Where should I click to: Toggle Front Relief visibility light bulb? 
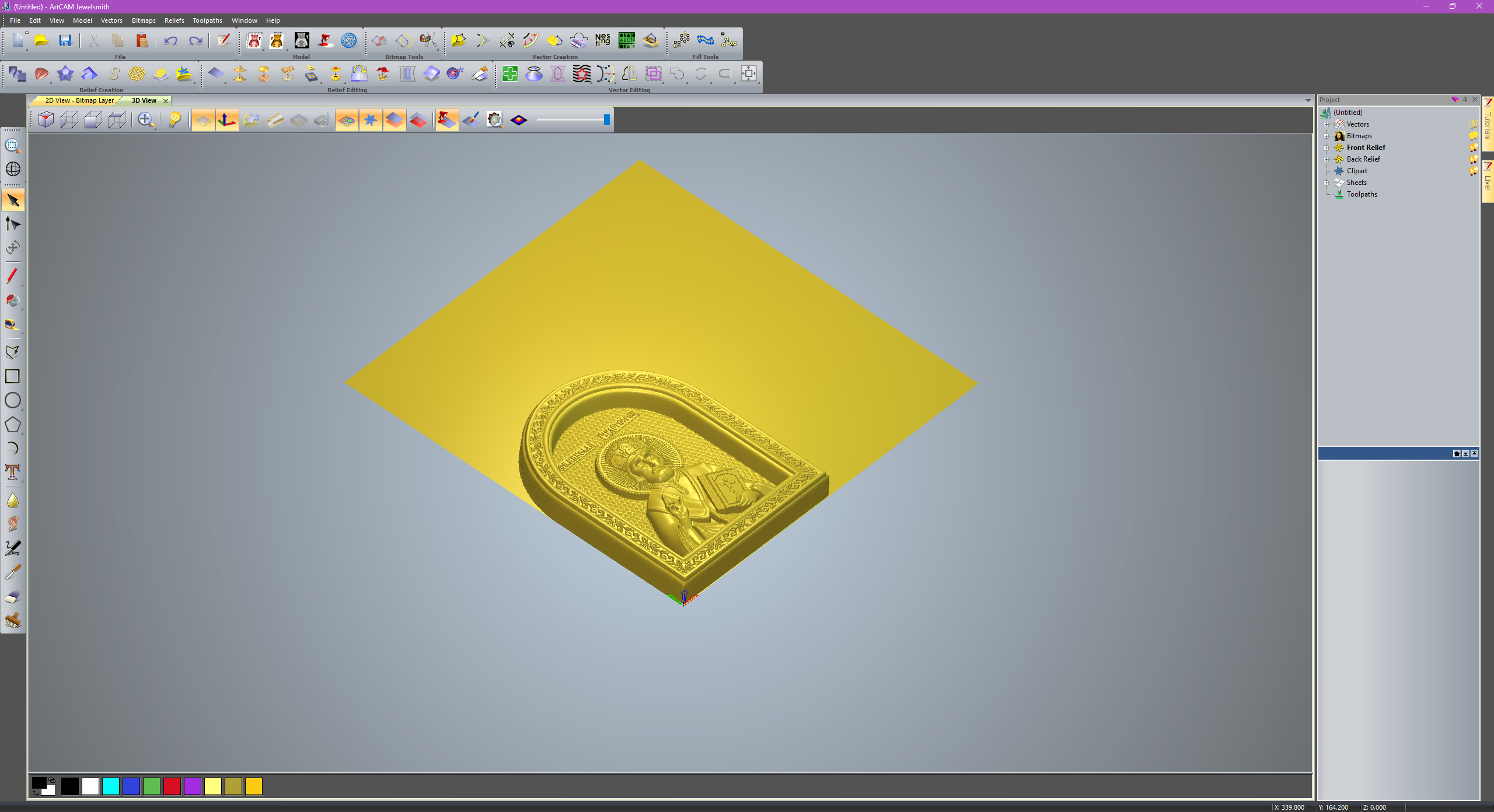(x=1473, y=148)
